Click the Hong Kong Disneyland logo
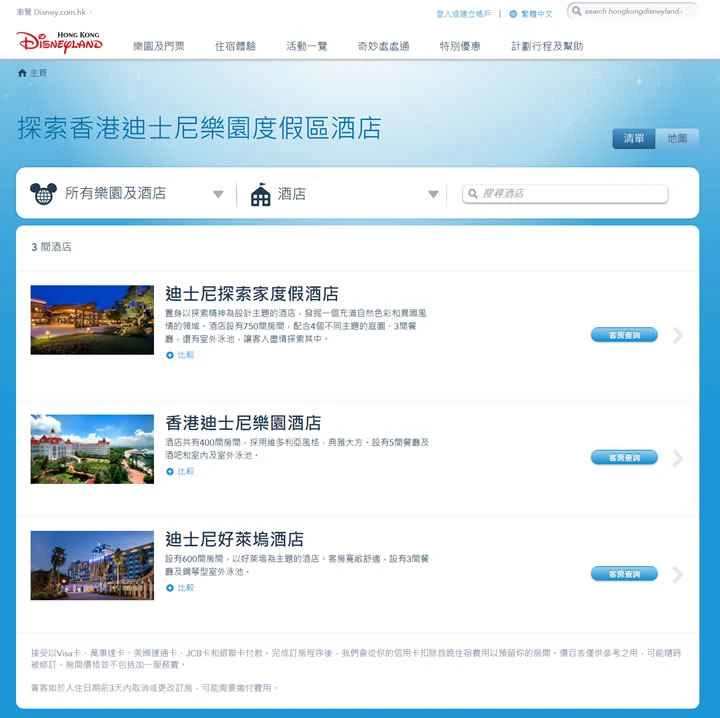The height and width of the screenshot is (718, 720). point(59,42)
